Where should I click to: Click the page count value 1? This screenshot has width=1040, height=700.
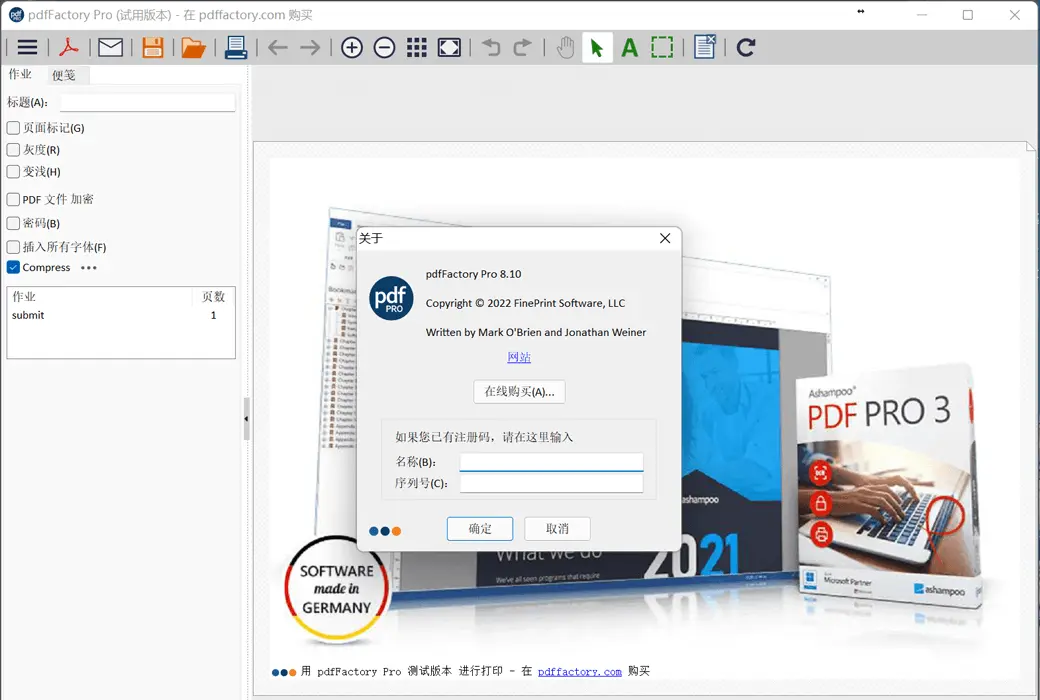[x=214, y=315]
